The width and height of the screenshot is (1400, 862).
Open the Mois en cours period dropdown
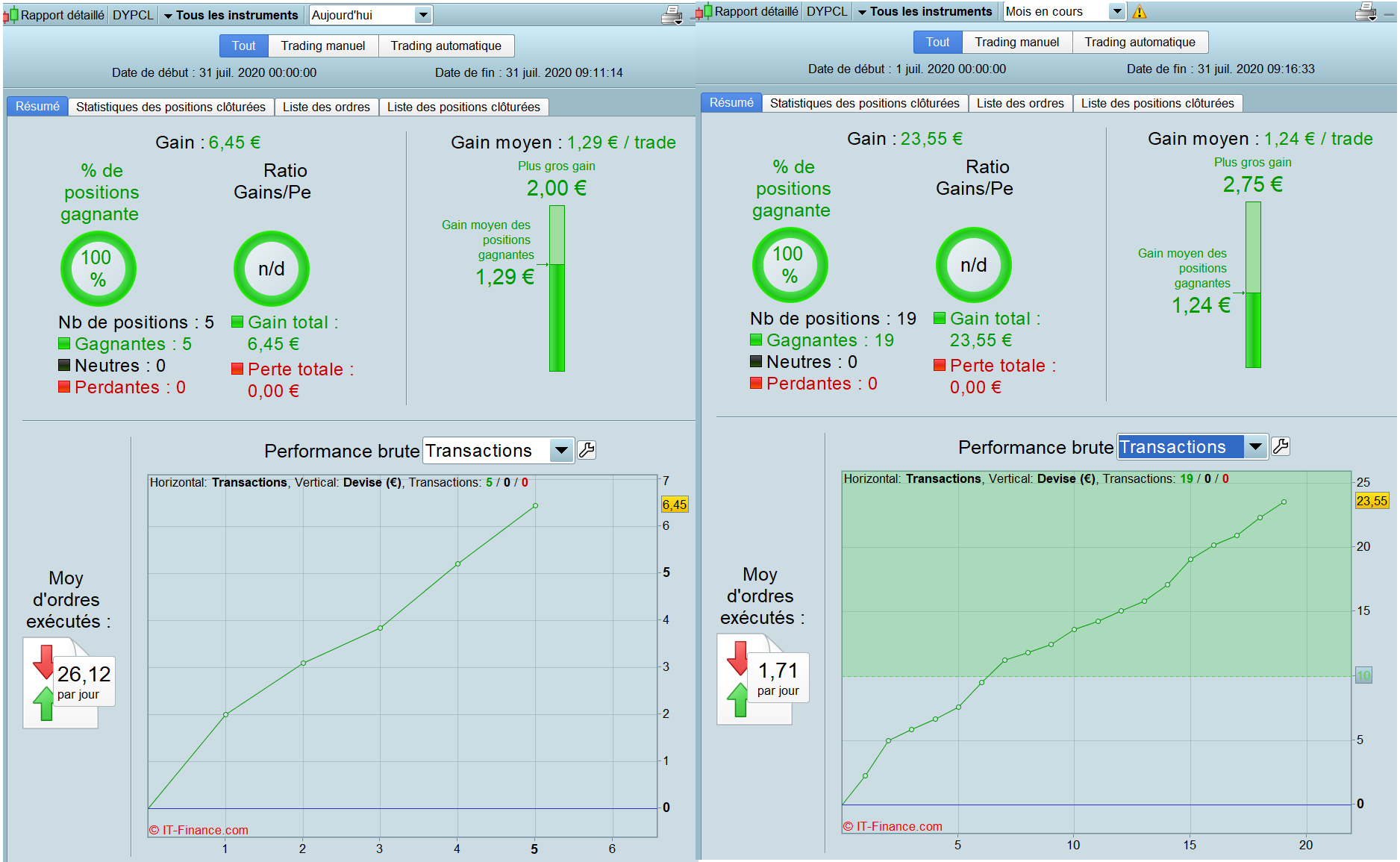click(1065, 11)
